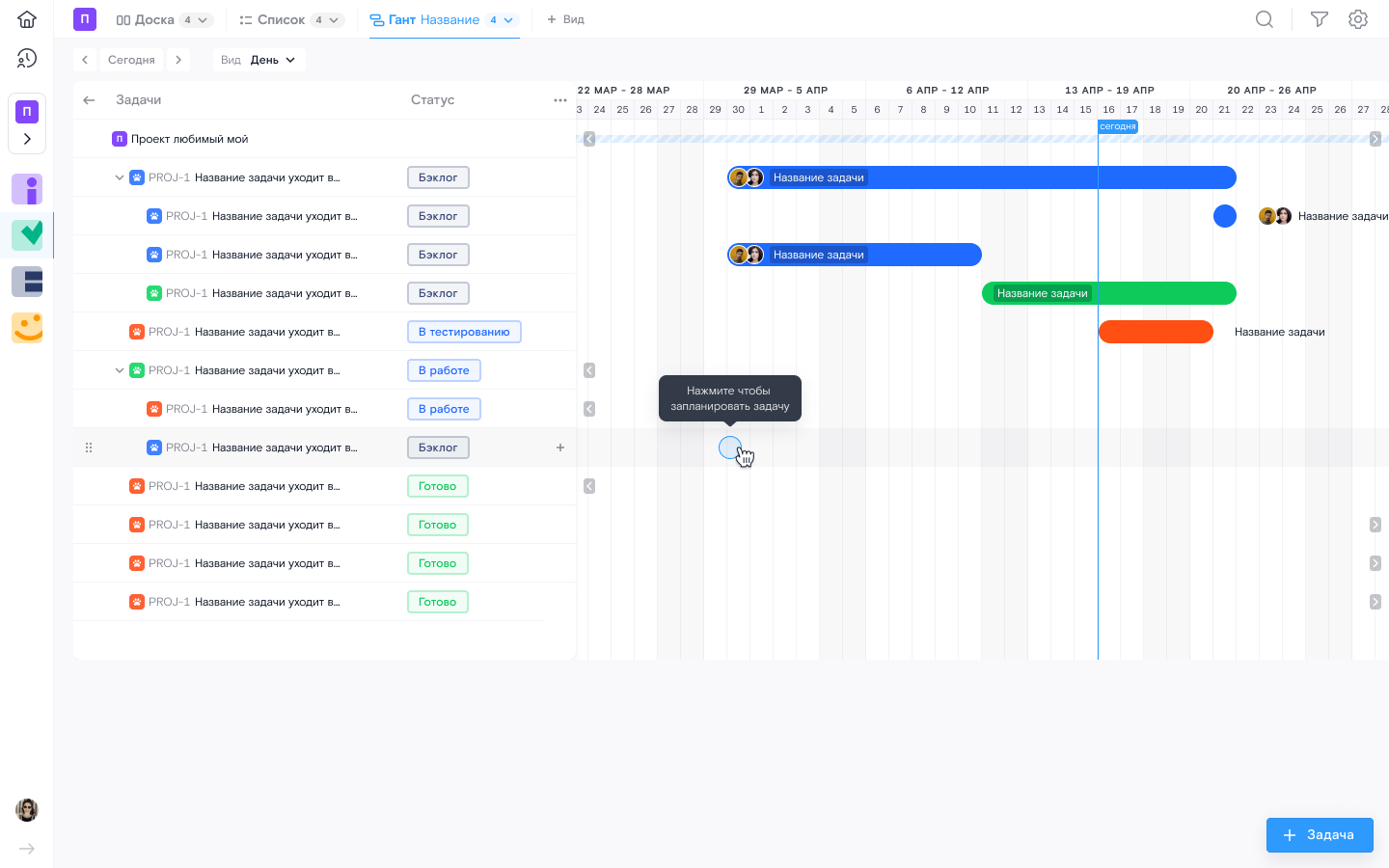The image size is (1389, 868).
Task: Click the + Задача button
Action: tap(1320, 835)
